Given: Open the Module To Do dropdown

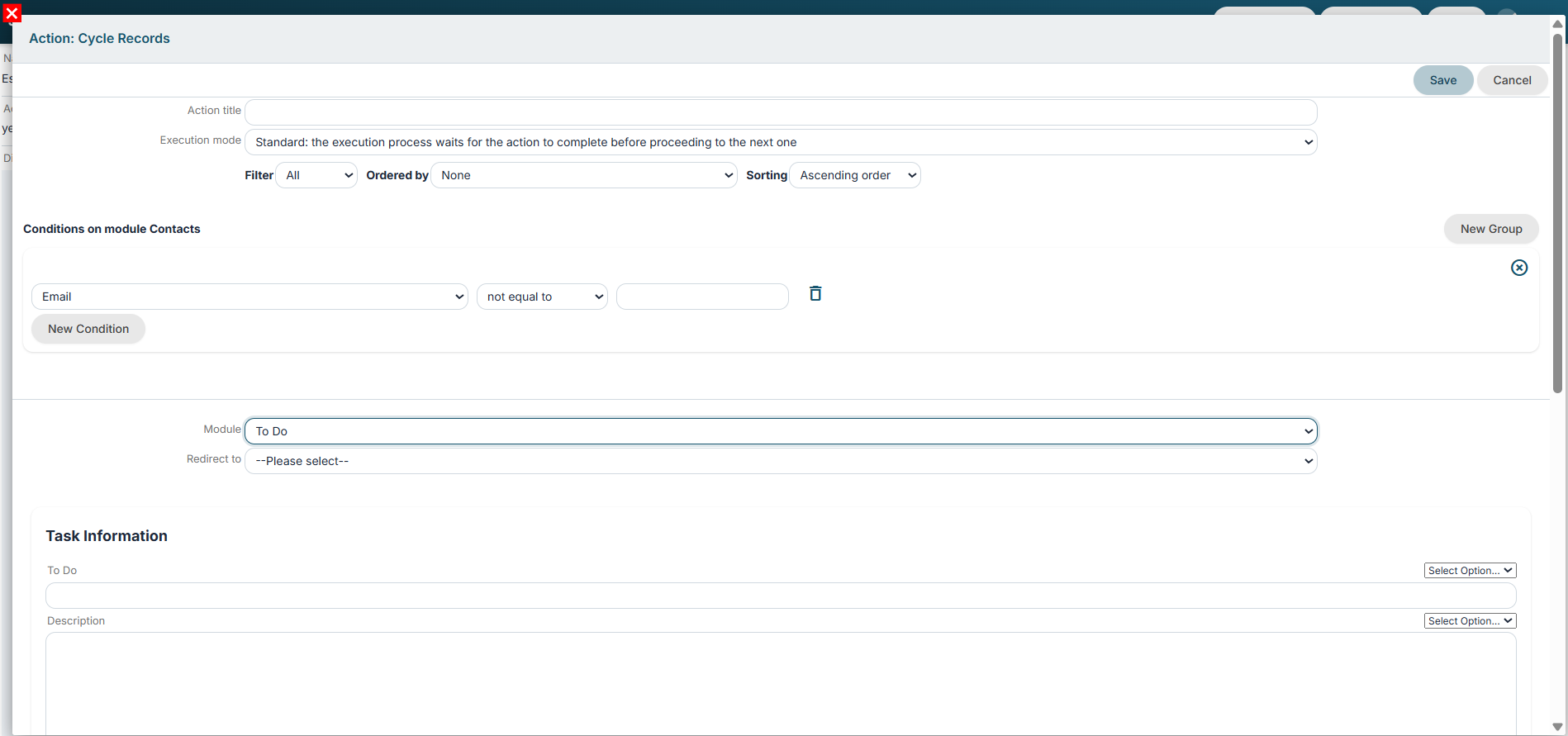Looking at the screenshot, I should point(781,431).
